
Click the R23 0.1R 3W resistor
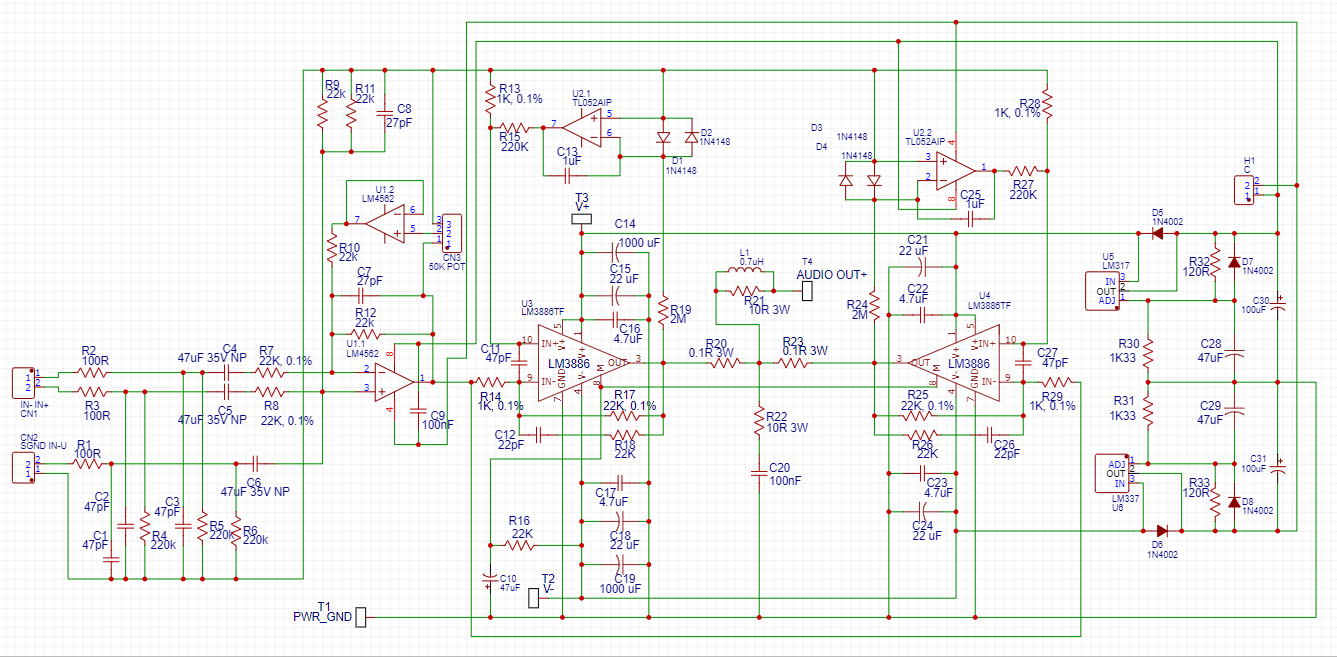793,363
